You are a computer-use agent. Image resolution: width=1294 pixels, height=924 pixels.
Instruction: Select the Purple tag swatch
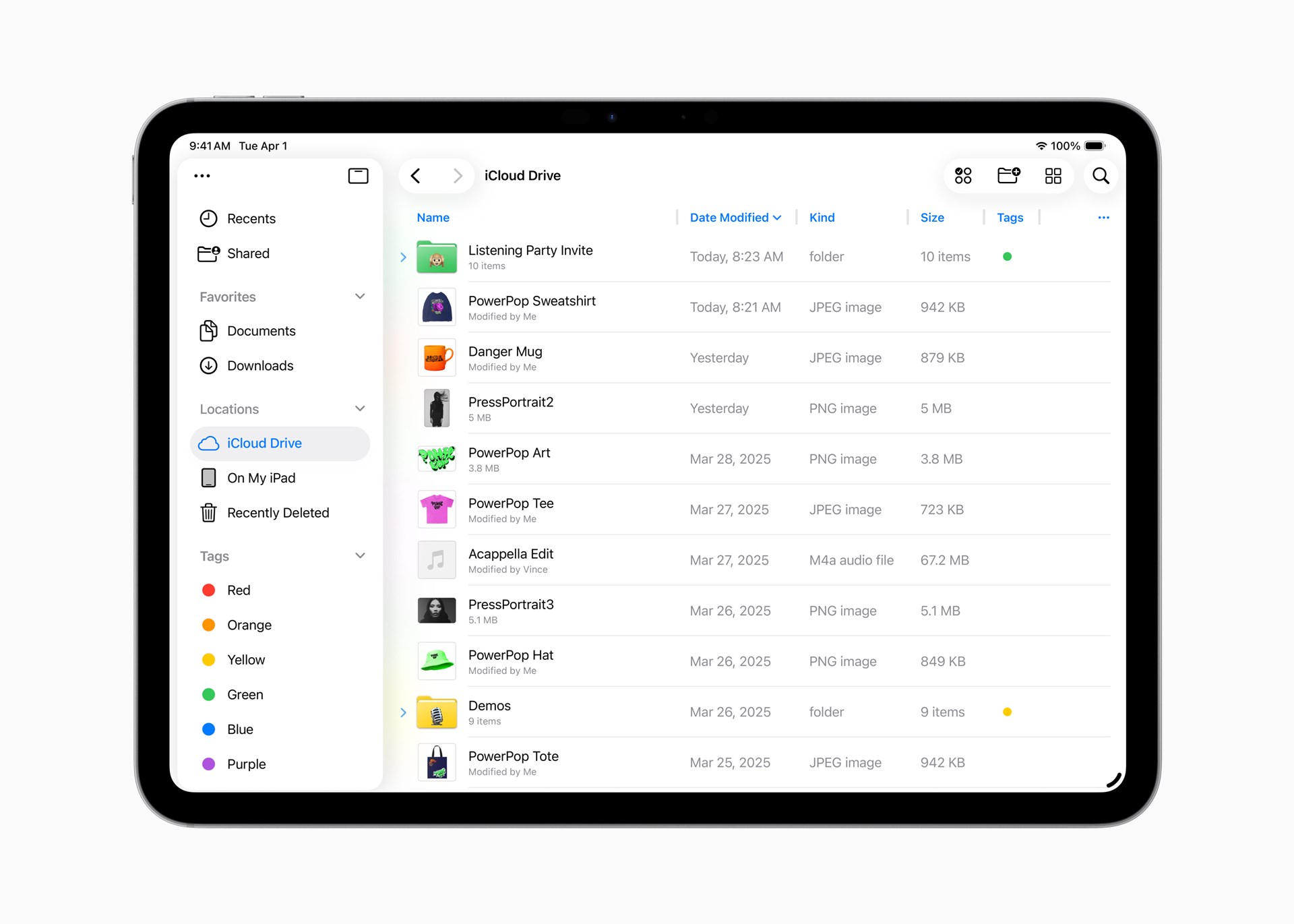[x=208, y=764]
